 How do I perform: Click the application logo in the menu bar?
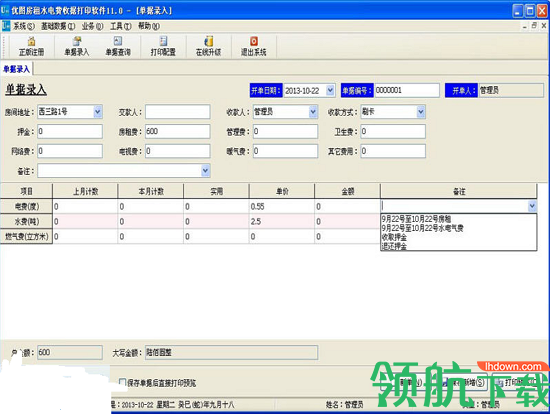(x=6, y=26)
